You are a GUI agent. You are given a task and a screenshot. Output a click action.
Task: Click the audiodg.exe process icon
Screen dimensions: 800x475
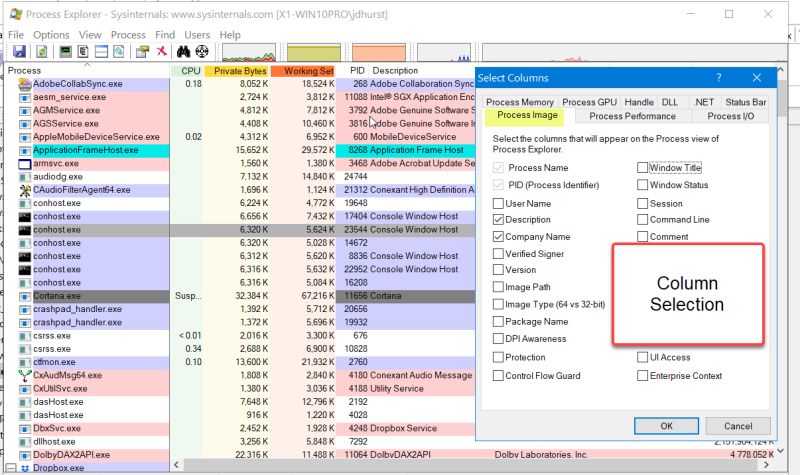24,177
